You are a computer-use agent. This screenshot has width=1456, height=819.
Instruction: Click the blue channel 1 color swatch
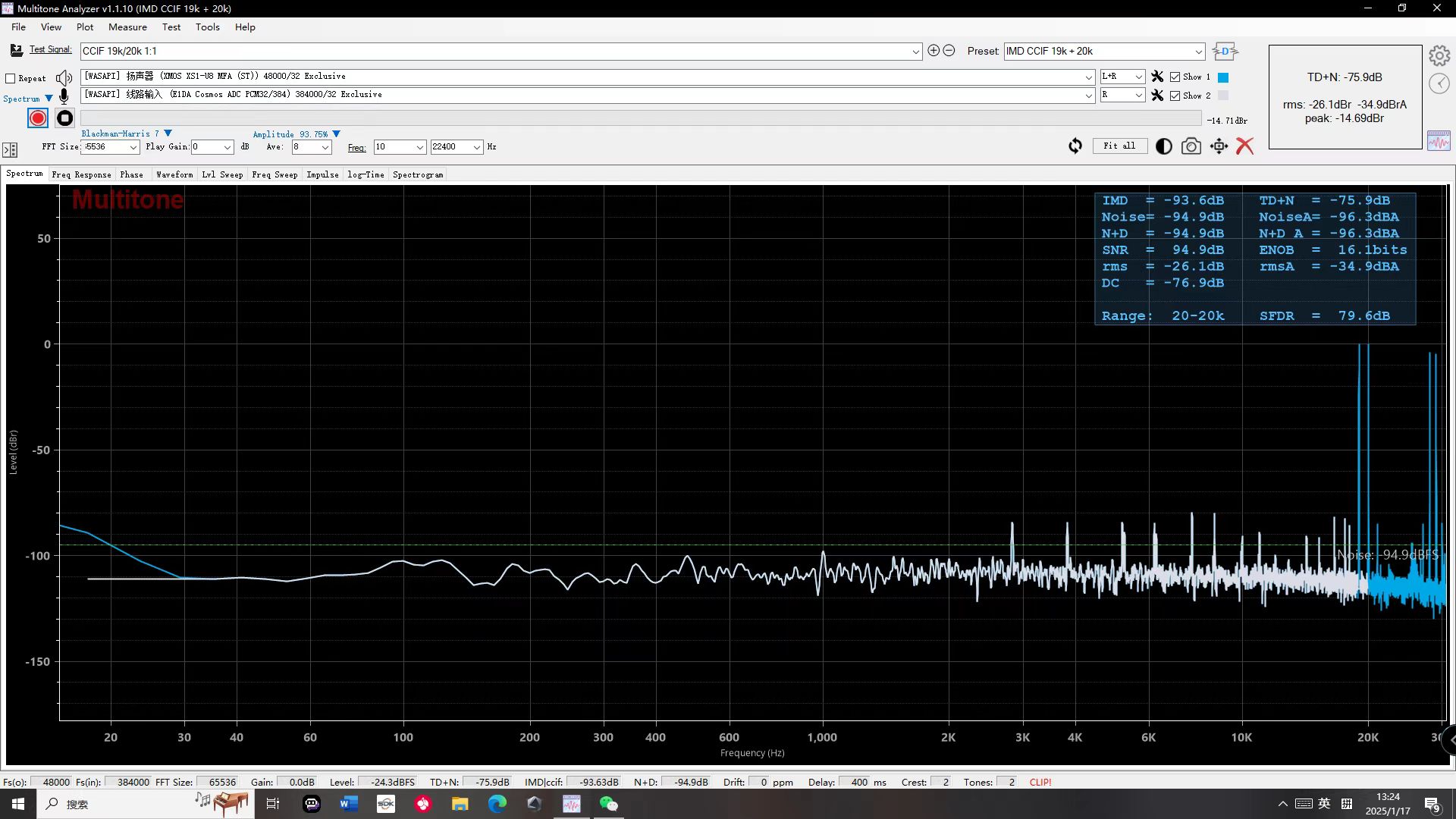pos(1223,77)
